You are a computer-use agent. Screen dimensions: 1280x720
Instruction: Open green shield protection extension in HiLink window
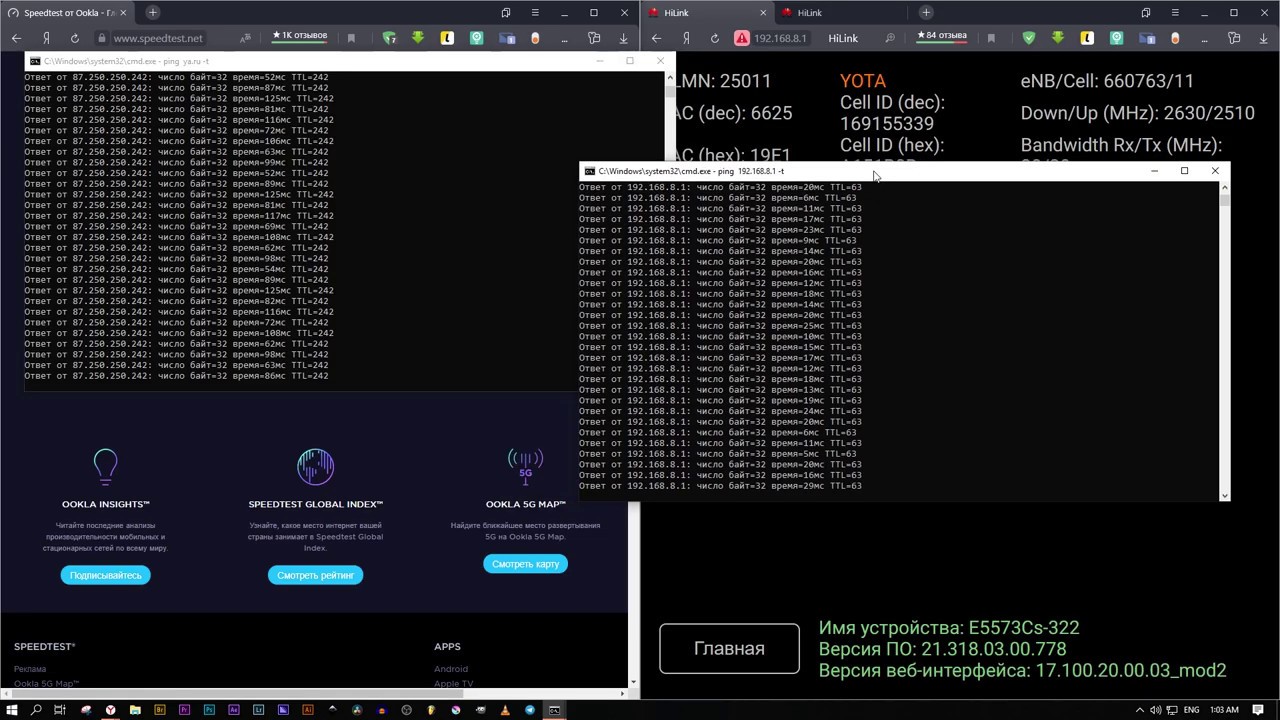click(1029, 38)
